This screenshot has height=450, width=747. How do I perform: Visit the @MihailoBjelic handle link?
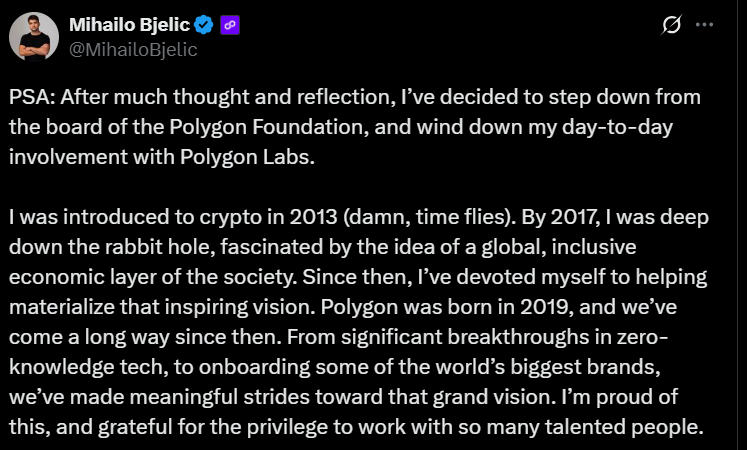[x=133, y=50]
